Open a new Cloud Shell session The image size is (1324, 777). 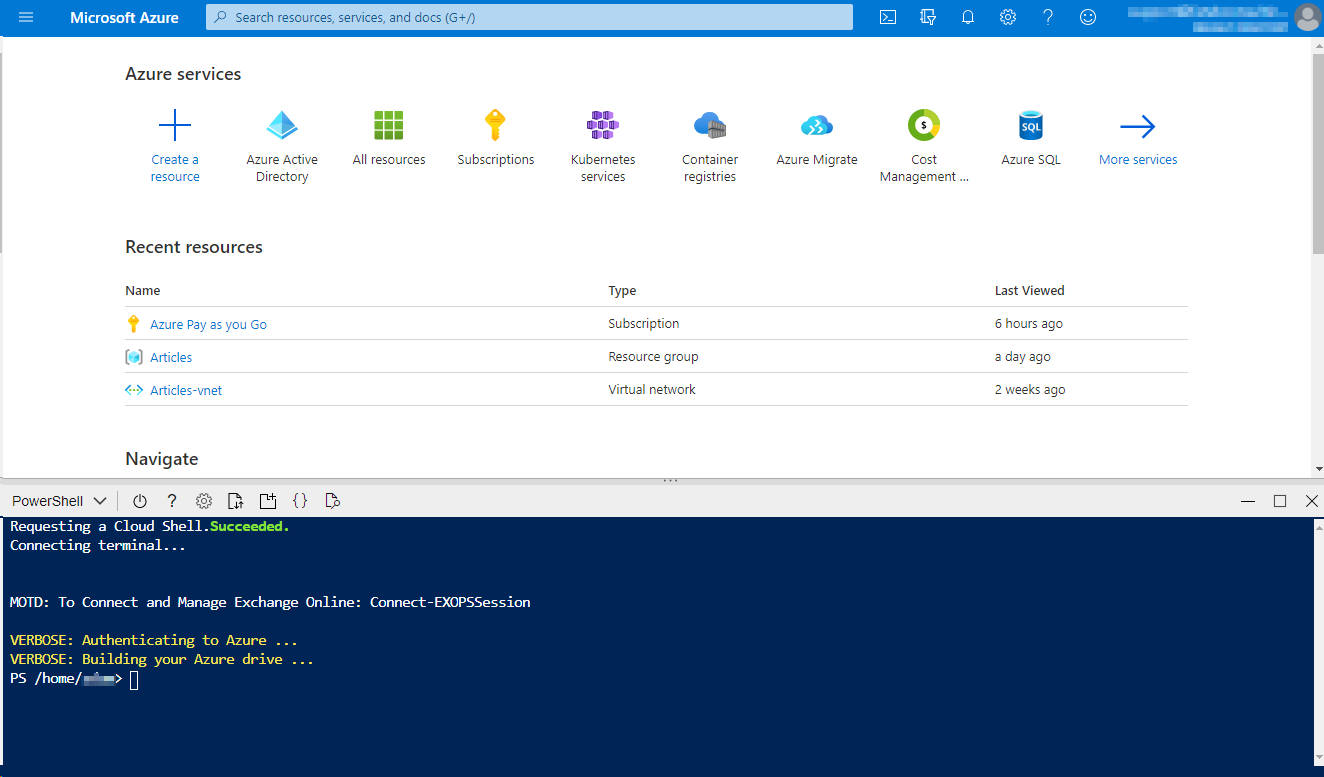(268, 501)
